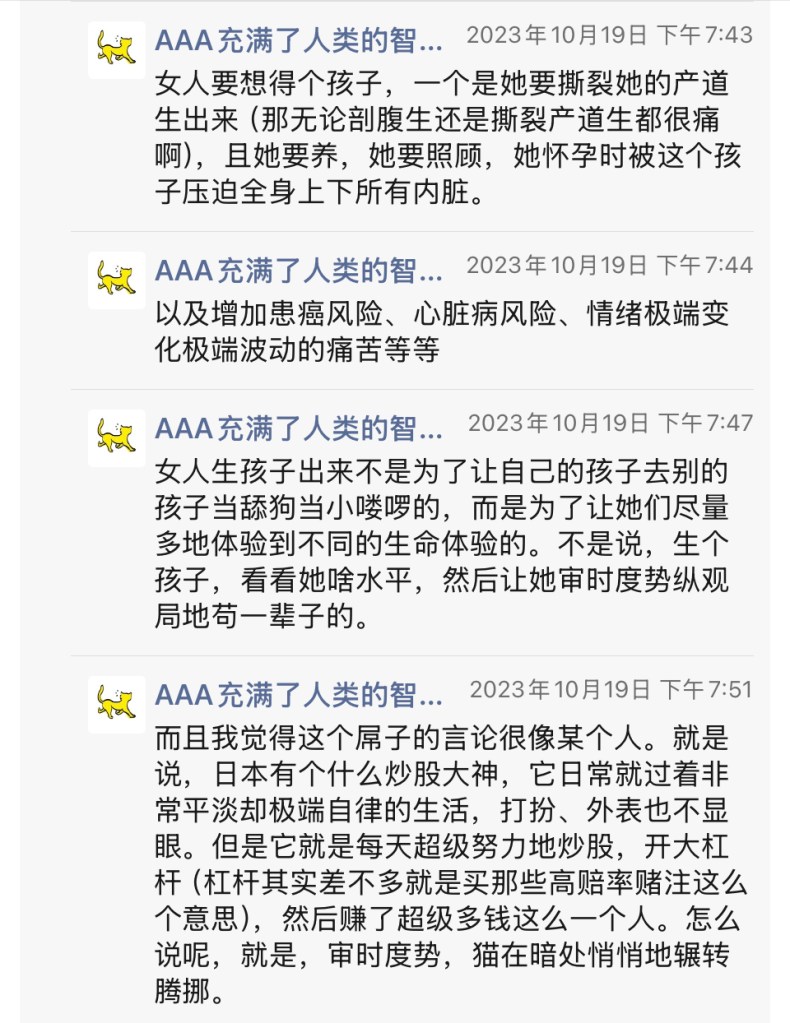Tap the message starting 女人生孩子出来不是为了

coord(442,545)
